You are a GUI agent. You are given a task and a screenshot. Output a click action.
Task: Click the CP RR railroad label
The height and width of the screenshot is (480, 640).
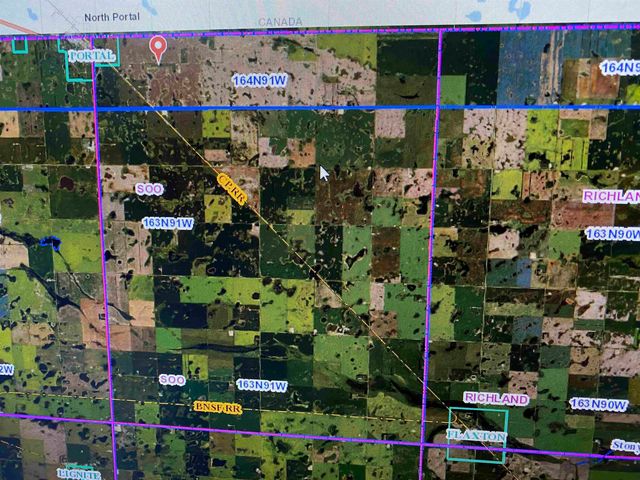(231, 188)
